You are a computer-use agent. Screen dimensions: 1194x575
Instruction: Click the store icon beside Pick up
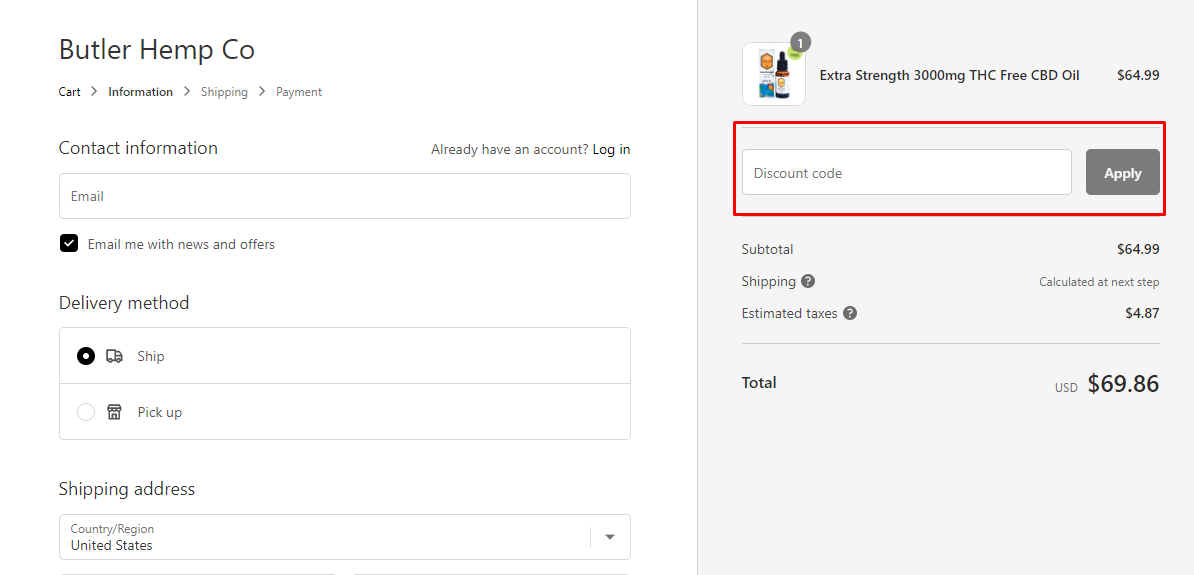[x=114, y=412]
